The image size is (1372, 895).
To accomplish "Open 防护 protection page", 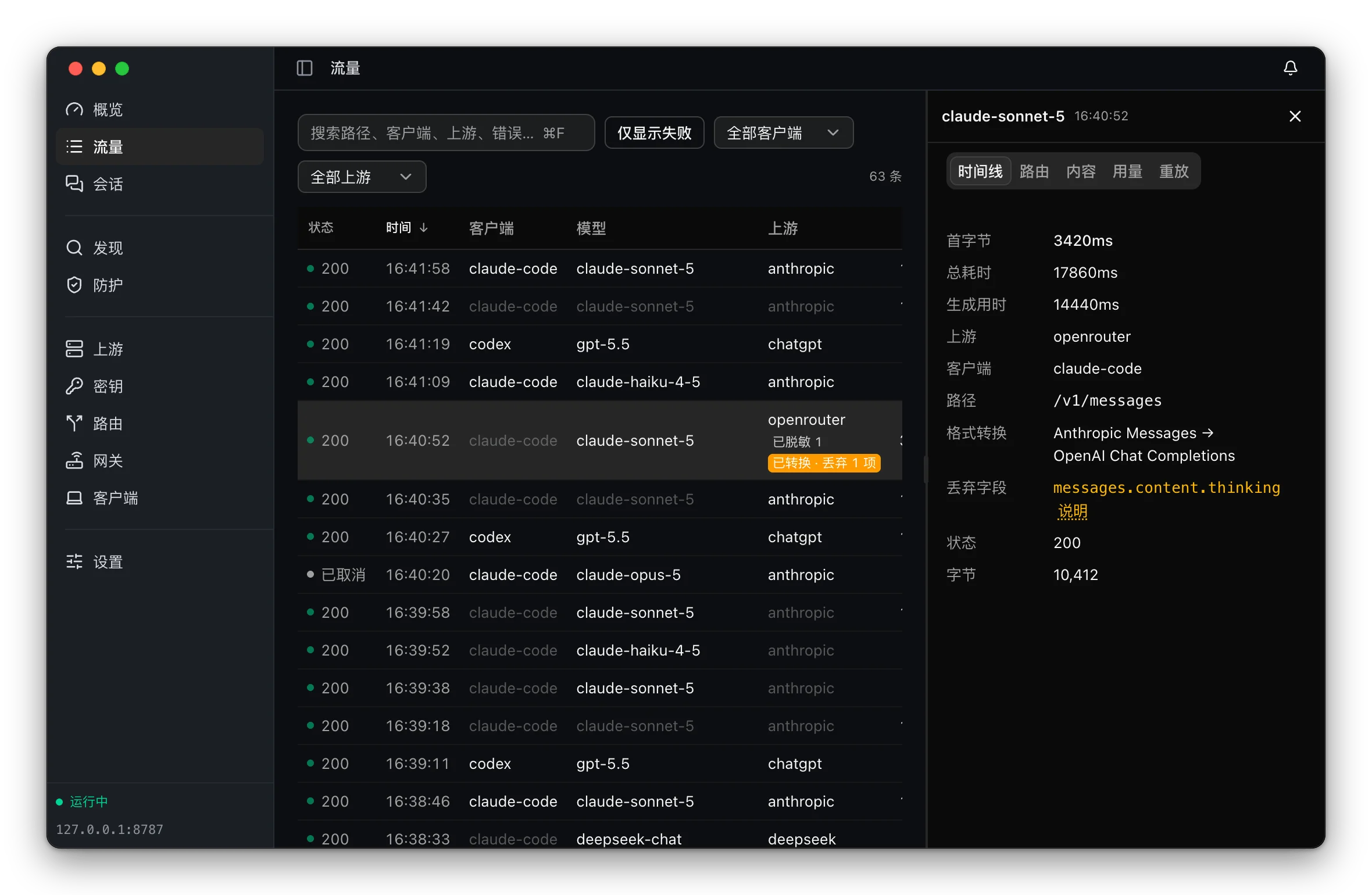I will tap(159, 285).
